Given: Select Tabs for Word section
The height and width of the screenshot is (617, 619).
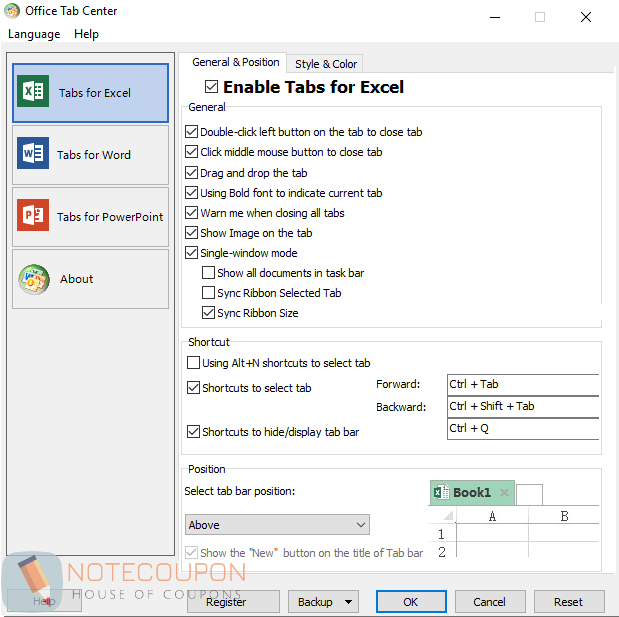Looking at the screenshot, I should pos(90,155).
